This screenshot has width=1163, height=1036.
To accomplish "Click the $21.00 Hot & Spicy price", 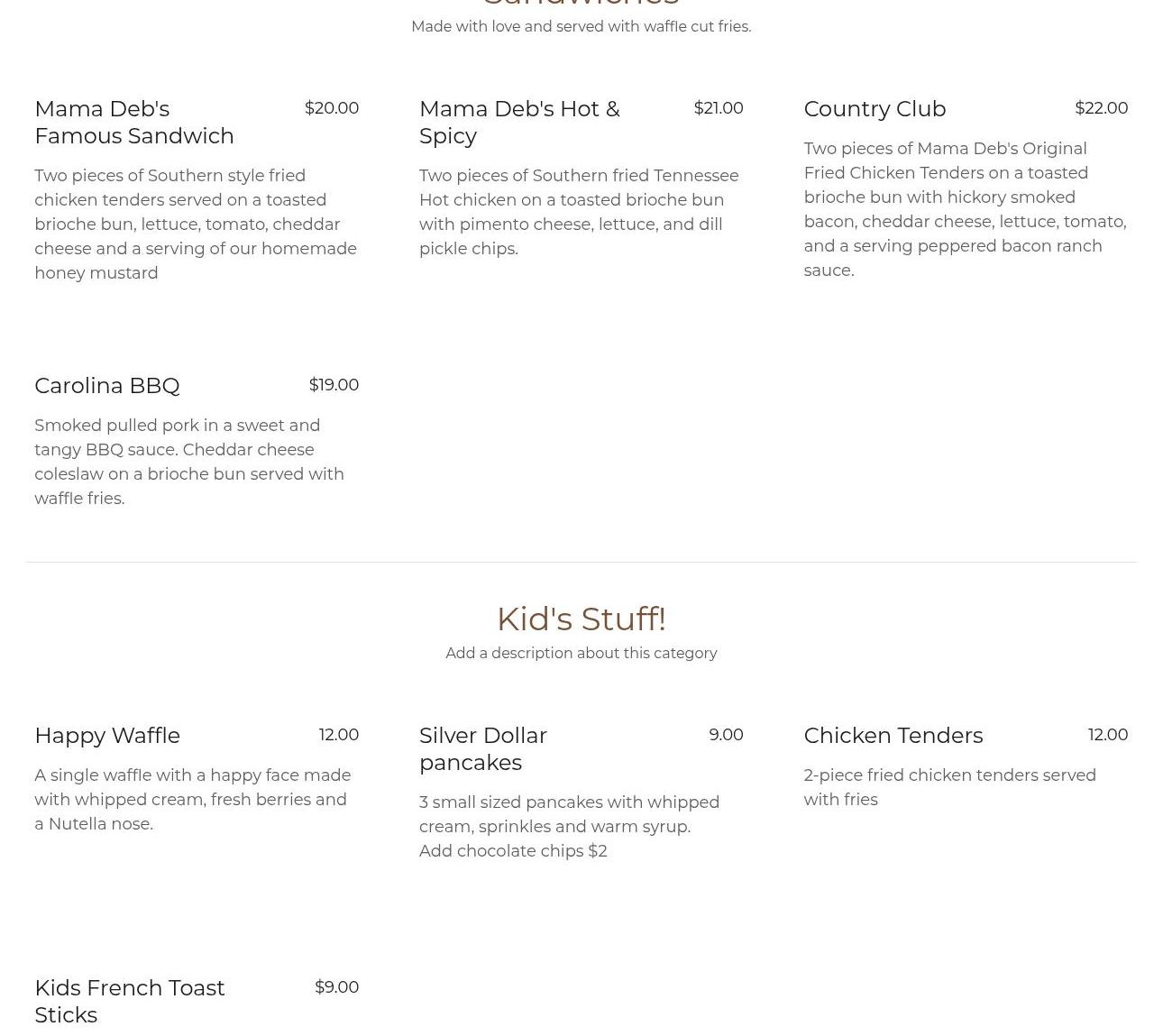I will pyautogui.click(x=718, y=108).
